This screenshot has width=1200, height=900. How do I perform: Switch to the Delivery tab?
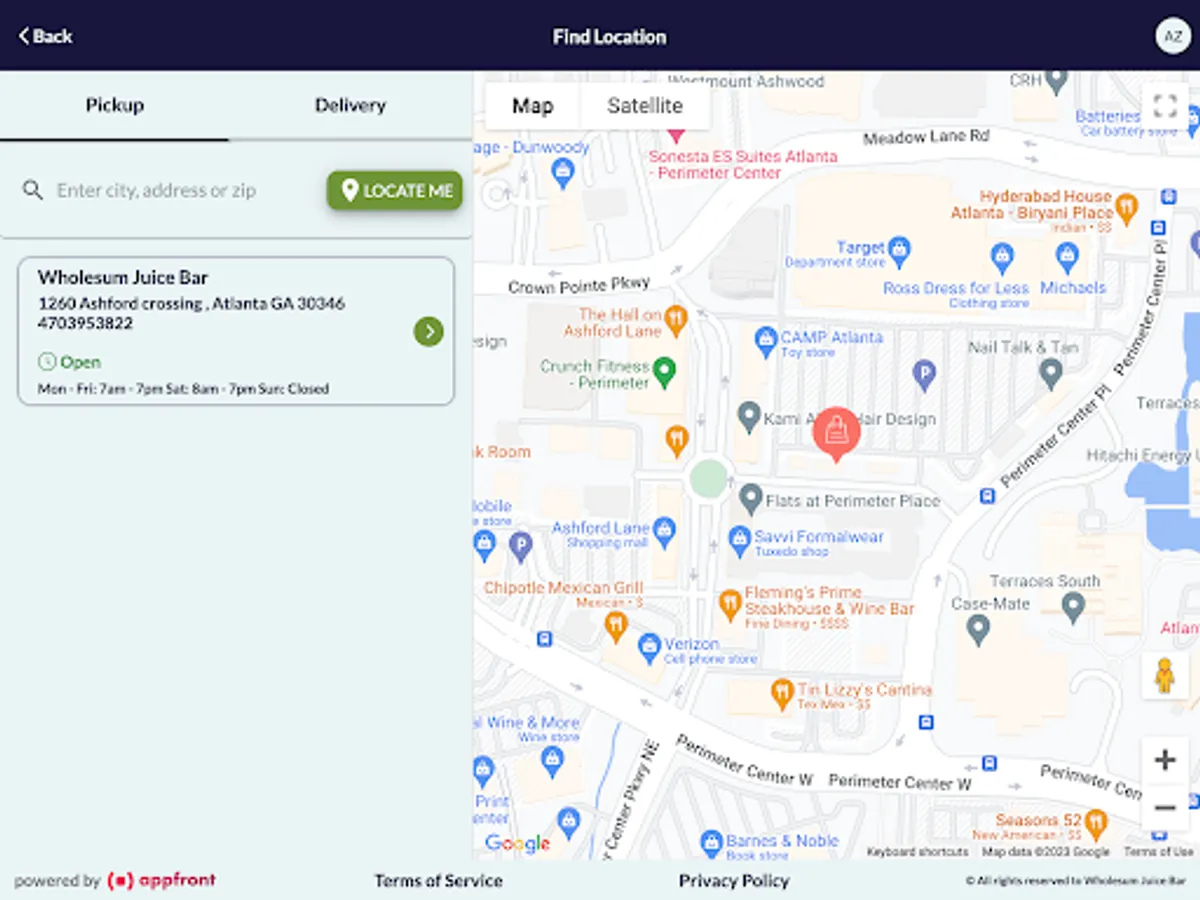pyautogui.click(x=350, y=105)
